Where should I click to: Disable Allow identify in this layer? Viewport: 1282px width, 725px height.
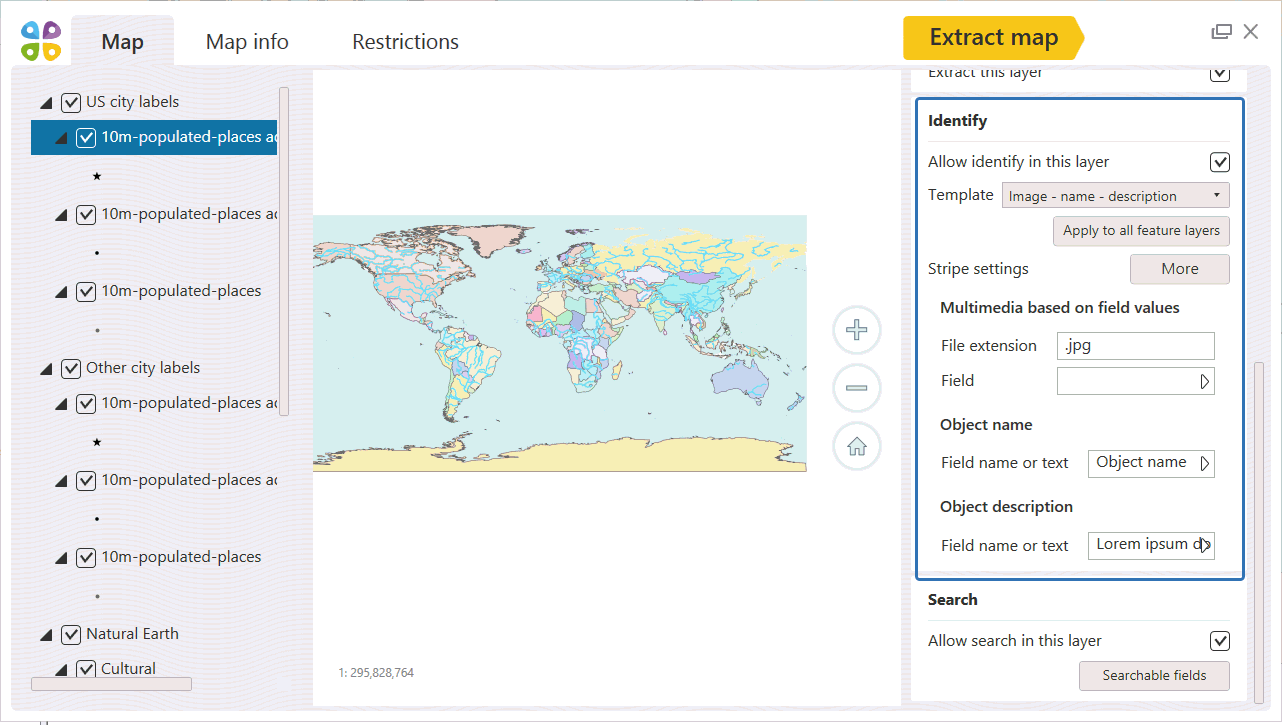[x=1219, y=162]
